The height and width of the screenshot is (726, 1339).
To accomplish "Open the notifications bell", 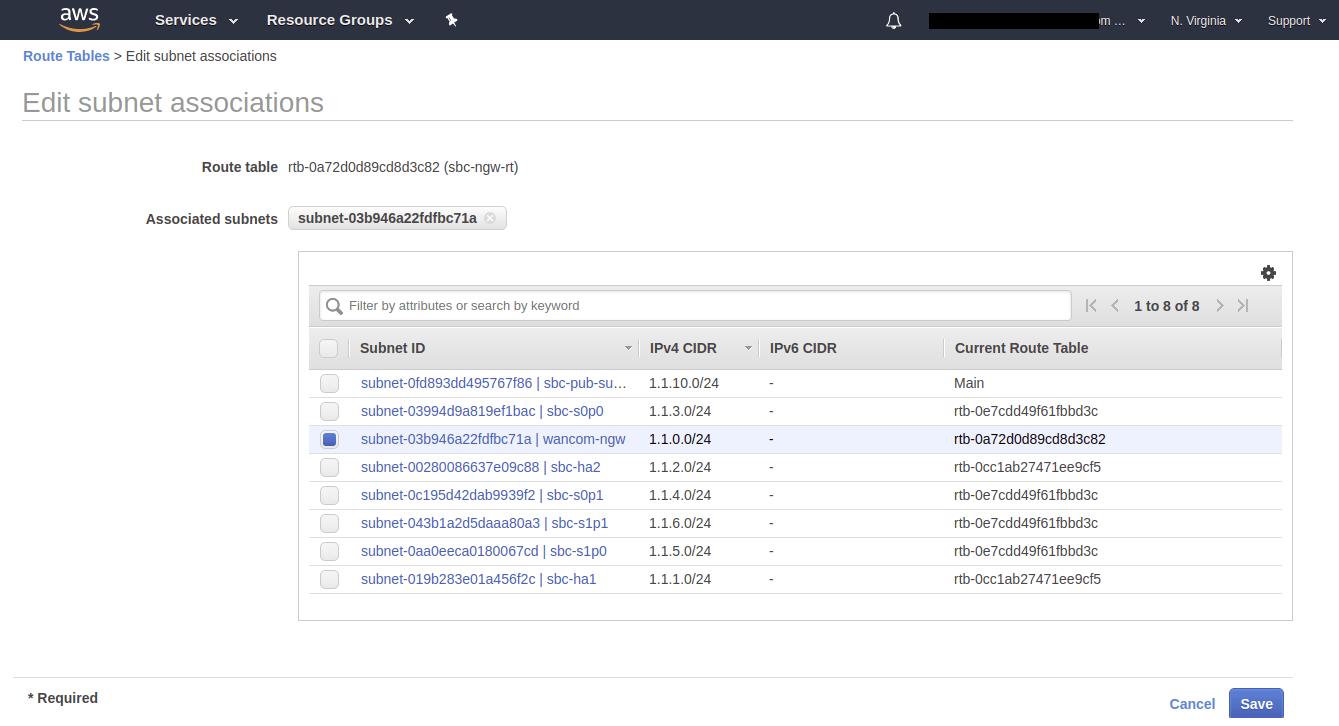I will 893,20.
